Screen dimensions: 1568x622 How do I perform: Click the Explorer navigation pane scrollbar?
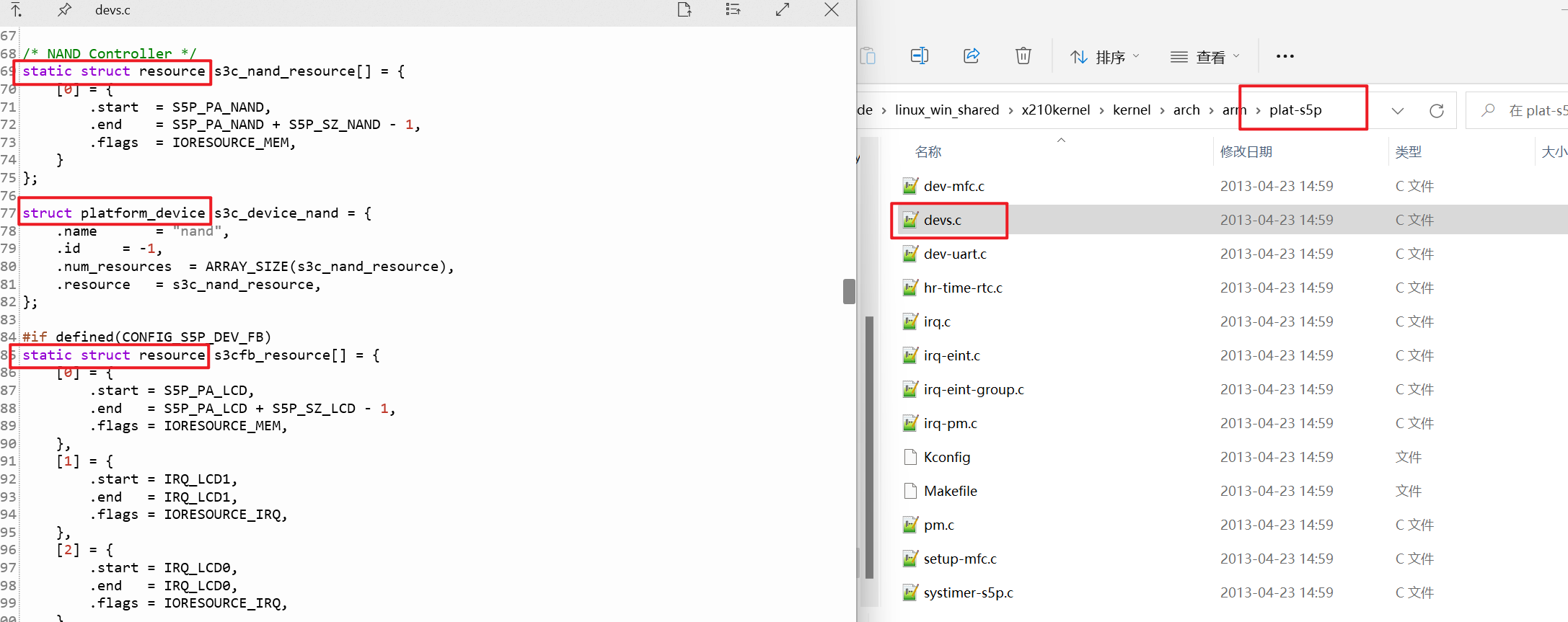[869, 447]
